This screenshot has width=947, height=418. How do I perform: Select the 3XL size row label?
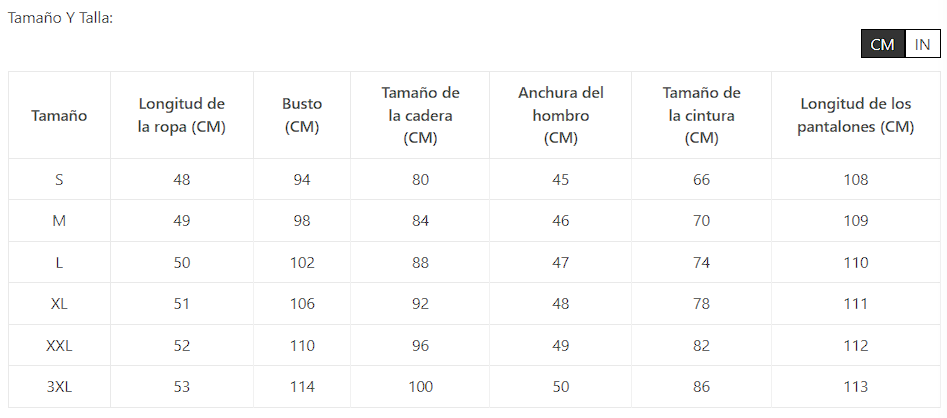click(59, 386)
